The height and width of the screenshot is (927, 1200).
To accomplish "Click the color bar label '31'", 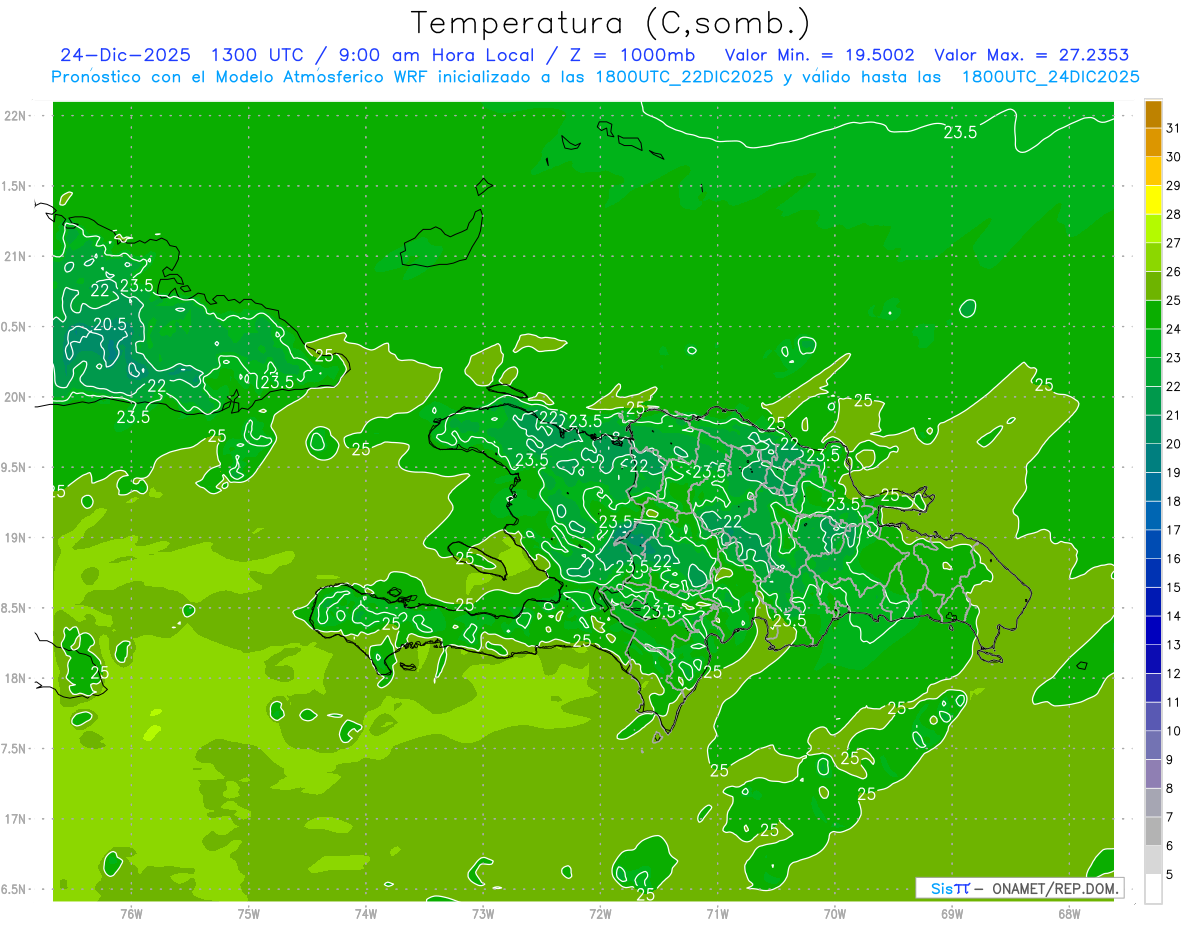I will pyautogui.click(x=1174, y=127).
